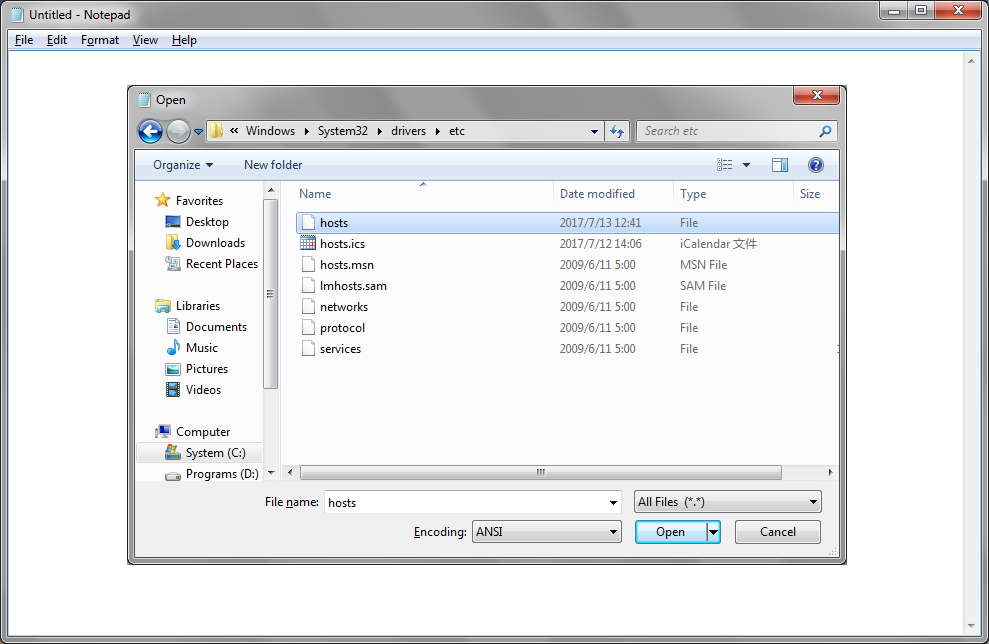989x644 pixels.
Task: Click the navigation pane vertical scrollbar thumb
Action: click(270, 293)
